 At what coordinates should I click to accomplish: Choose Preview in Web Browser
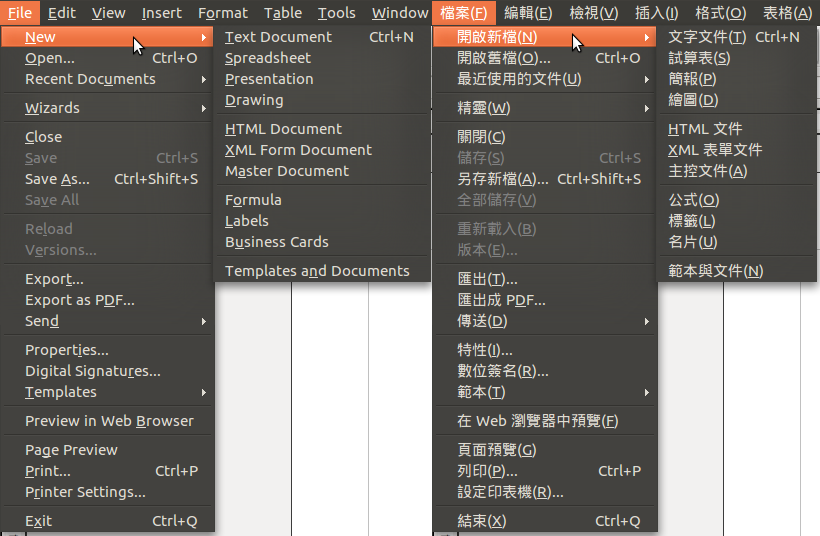[109, 421]
